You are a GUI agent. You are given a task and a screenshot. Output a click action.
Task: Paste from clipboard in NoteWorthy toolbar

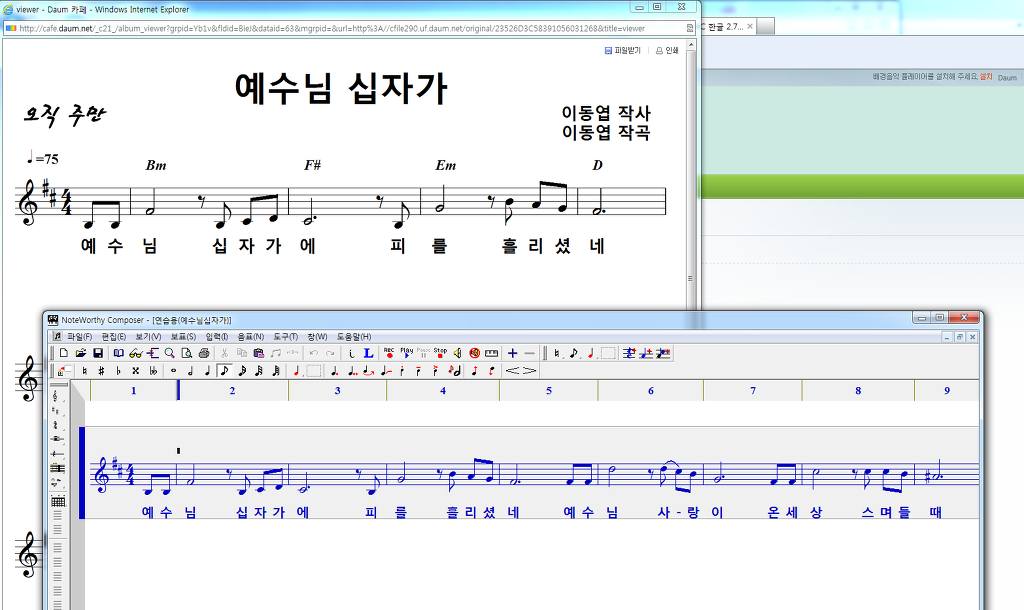click(x=259, y=353)
